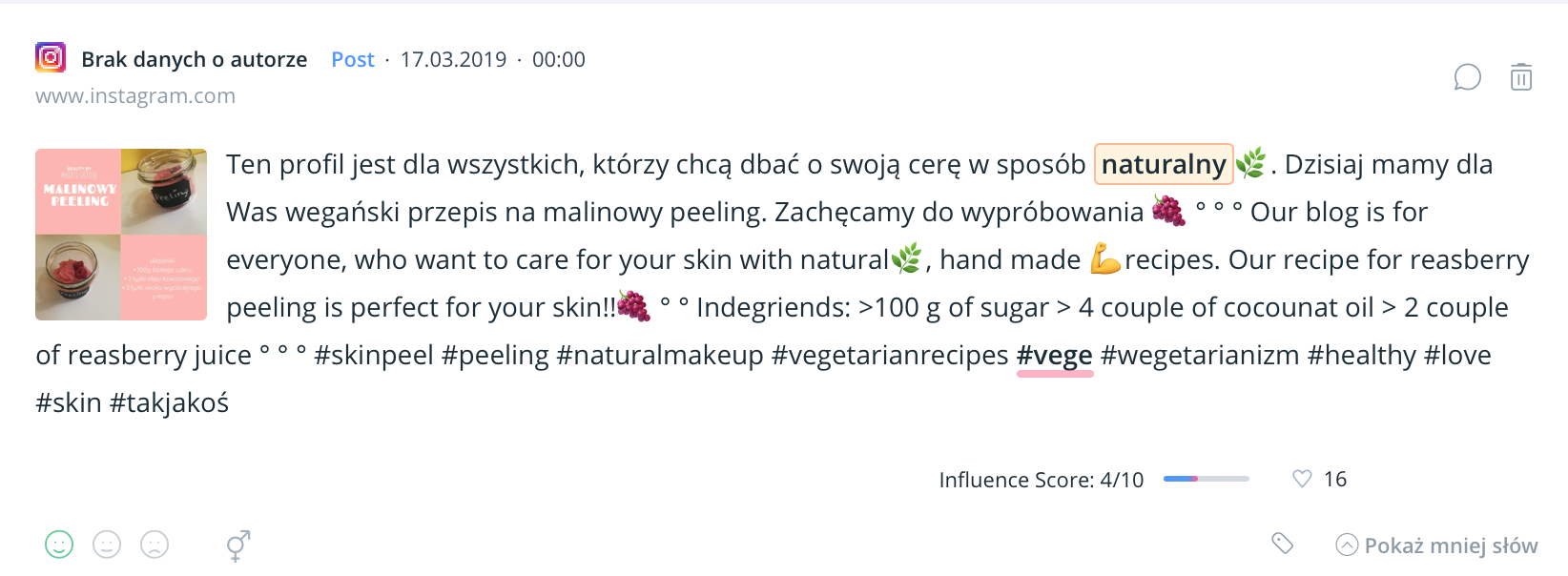Click the Influence Score progress bar
The height and width of the screenshot is (576, 1568).
click(1206, 479)
